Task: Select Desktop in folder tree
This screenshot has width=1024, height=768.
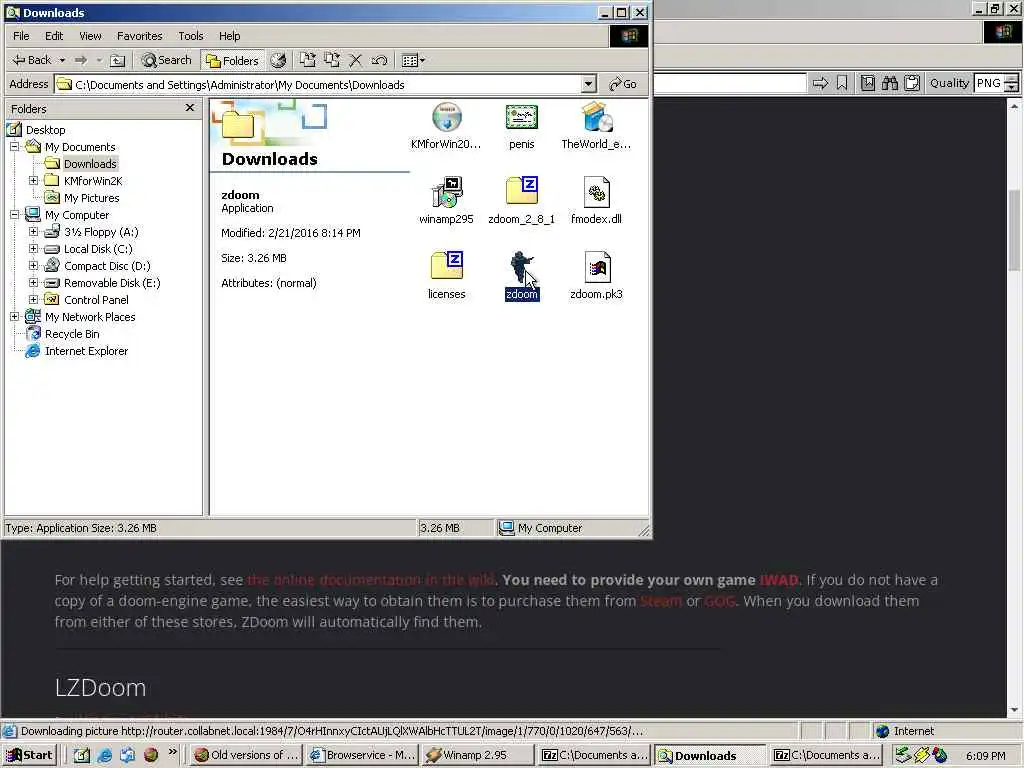Action: (x=45, y=130)
